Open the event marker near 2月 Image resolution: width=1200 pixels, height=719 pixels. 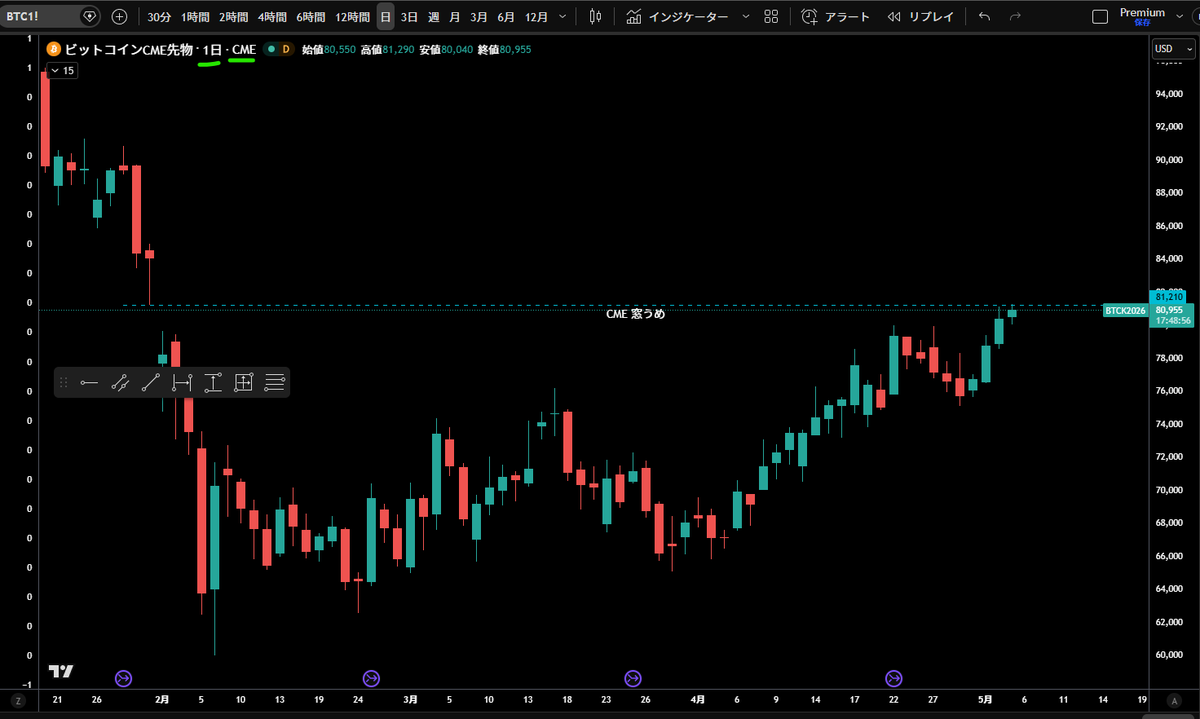[x=124, y=678]
